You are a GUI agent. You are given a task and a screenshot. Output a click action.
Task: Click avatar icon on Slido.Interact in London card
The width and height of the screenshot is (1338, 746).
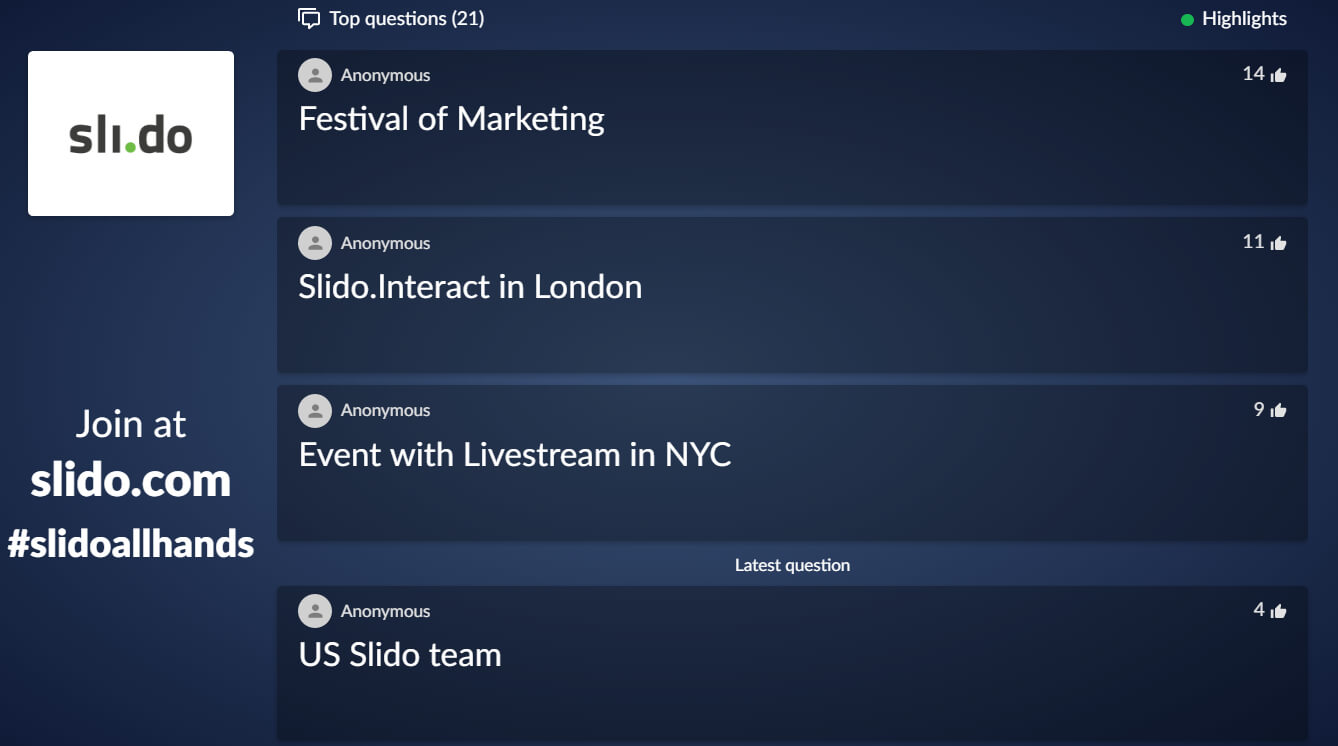coord(315,243)
